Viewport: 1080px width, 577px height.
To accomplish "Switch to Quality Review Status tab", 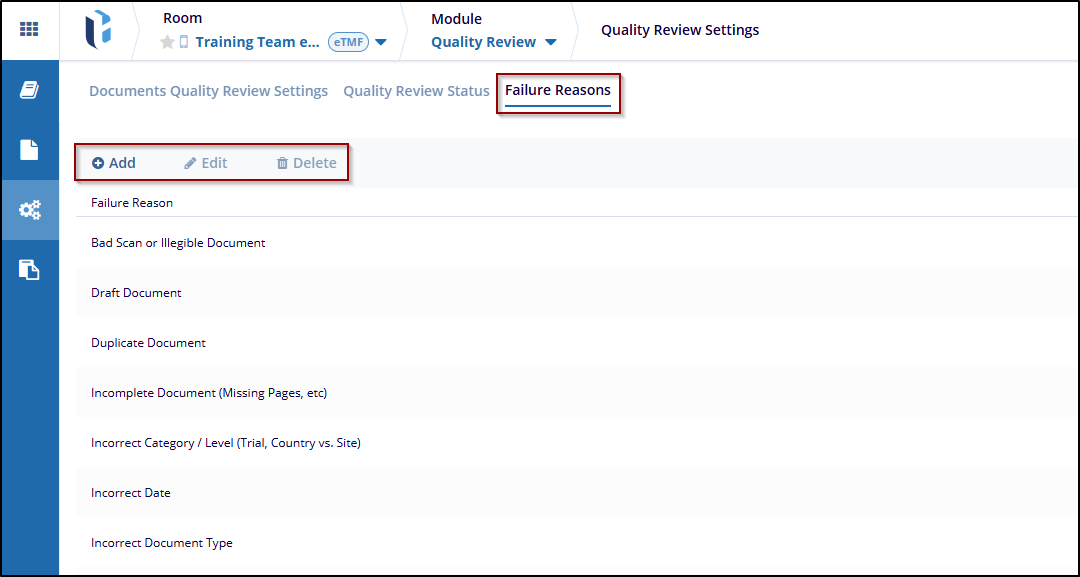I will pyautogui.click(x=416, y=91).
